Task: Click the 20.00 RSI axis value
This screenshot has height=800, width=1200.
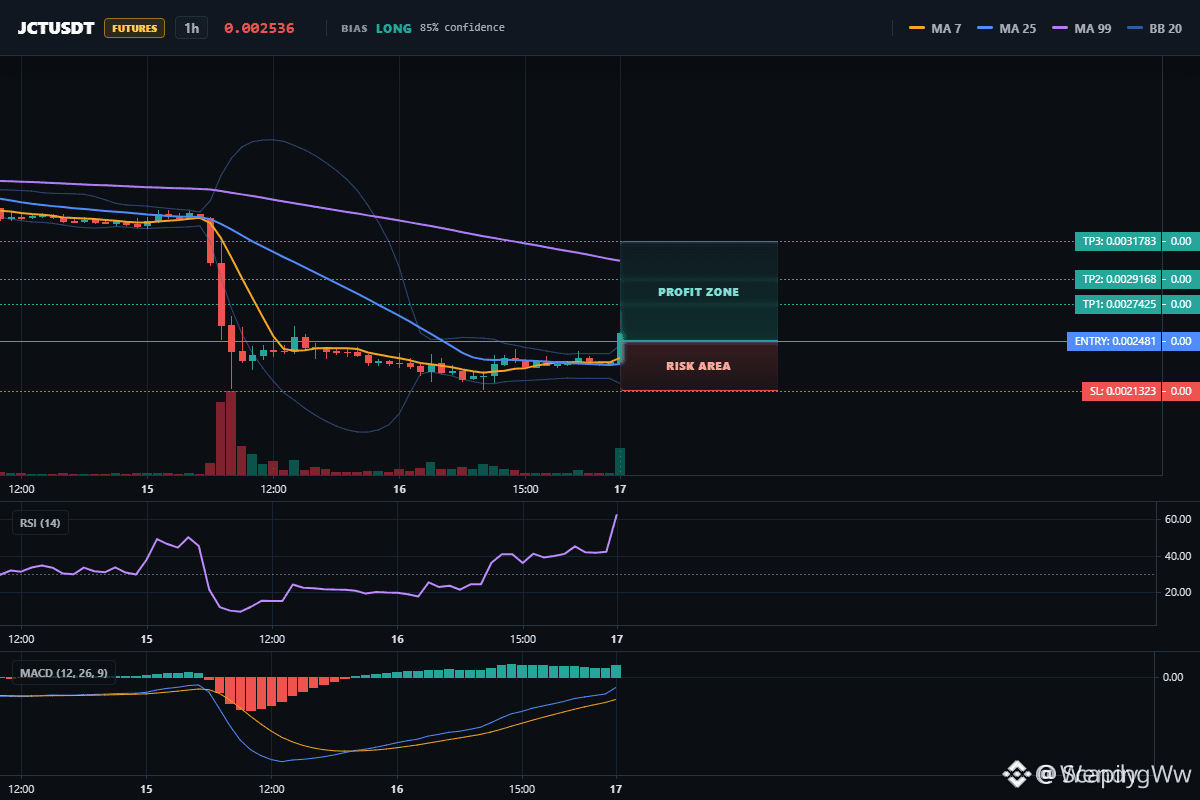Action: [1178, 592]
